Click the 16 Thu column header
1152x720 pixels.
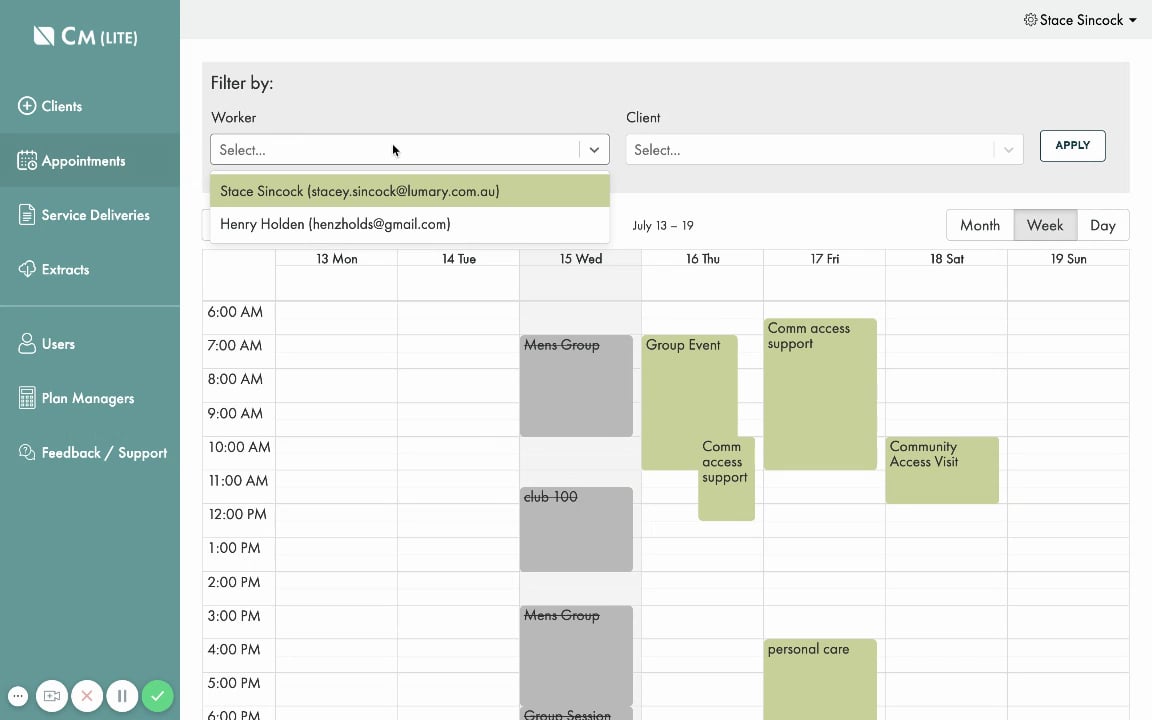702,259
